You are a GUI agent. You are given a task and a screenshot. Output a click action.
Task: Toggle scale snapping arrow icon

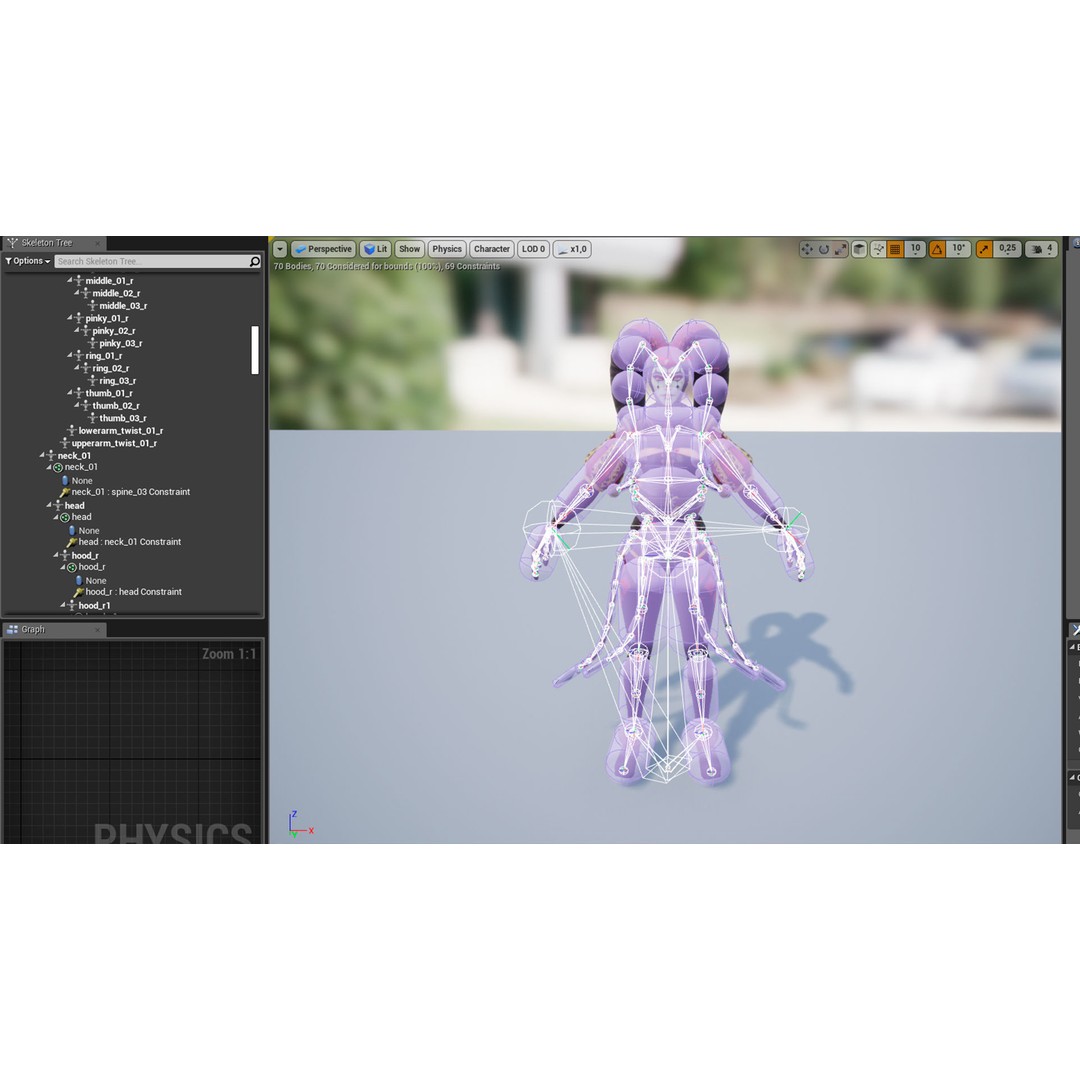pyautogui.click(x=984, y=249)
